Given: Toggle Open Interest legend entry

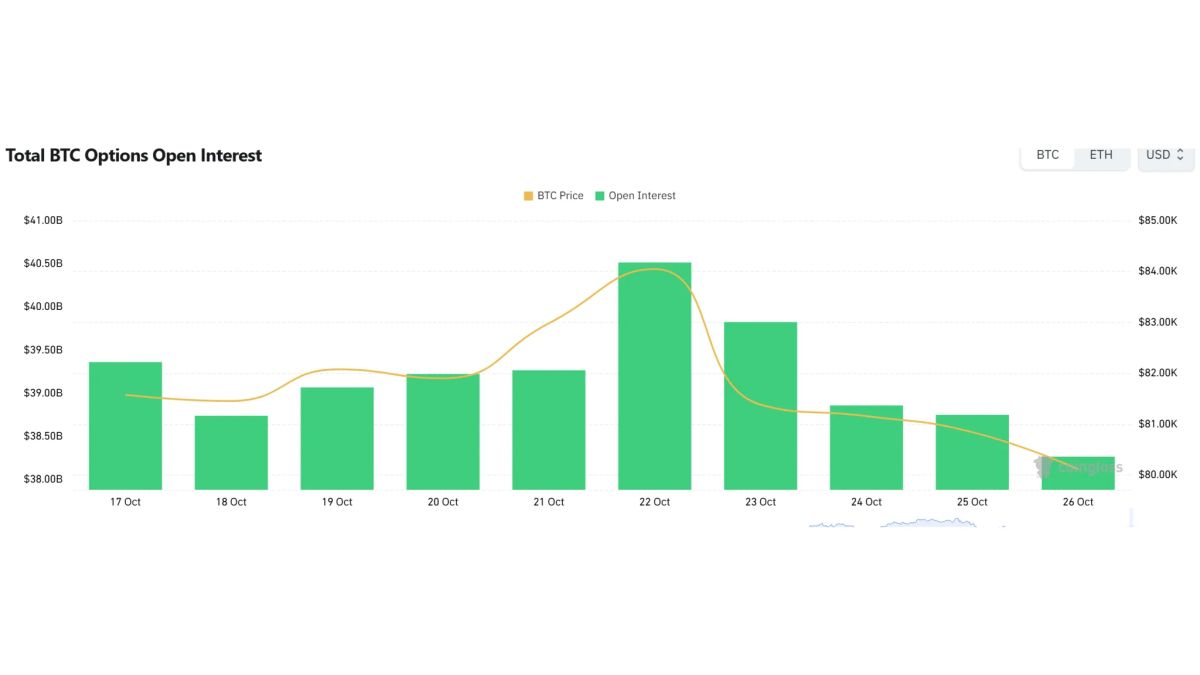Looking at the screenshot, I should click(x=635, y=196).
